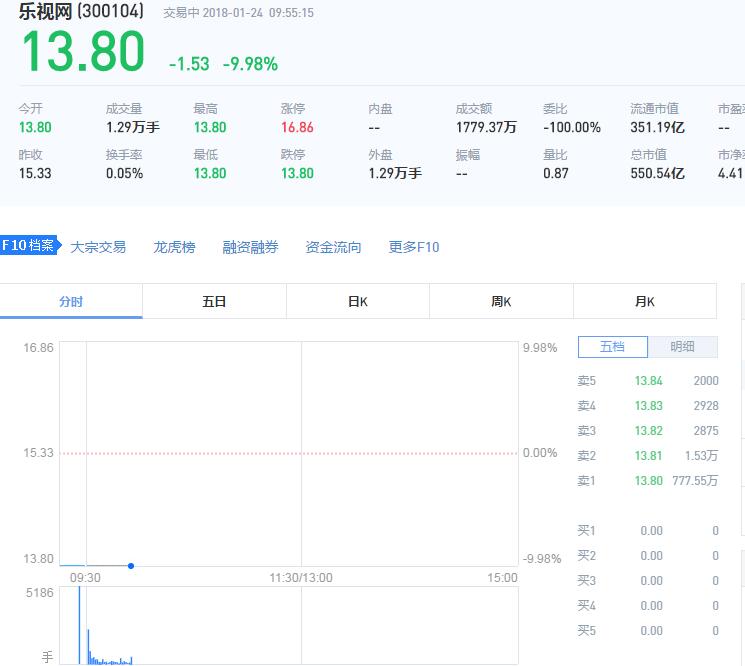Switch to the 五日 chart tab
The image size is (745, 666).
coord(214,301)
